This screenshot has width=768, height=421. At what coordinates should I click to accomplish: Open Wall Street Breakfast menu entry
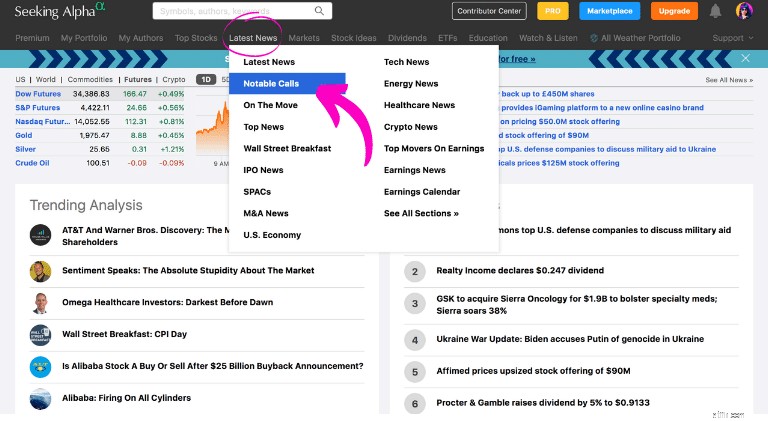[287, 148]
